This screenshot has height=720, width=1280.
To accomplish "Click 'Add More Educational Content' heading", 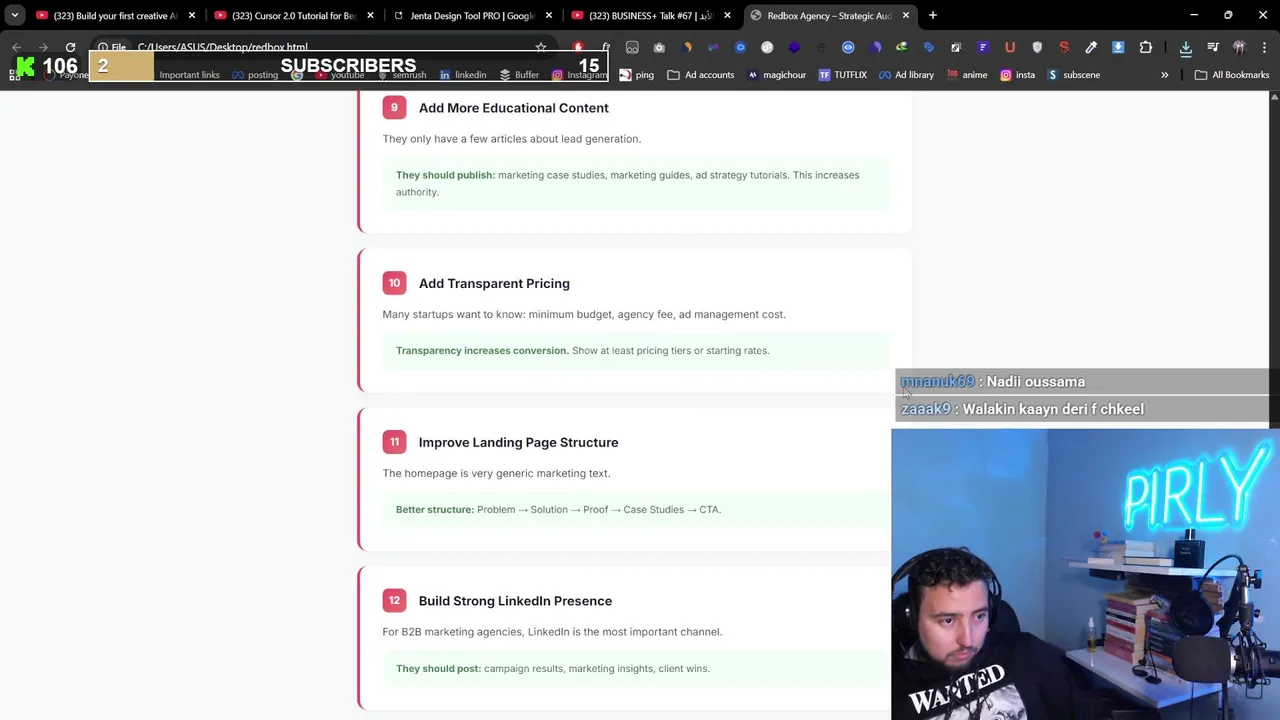I will (x=513, y=108).
